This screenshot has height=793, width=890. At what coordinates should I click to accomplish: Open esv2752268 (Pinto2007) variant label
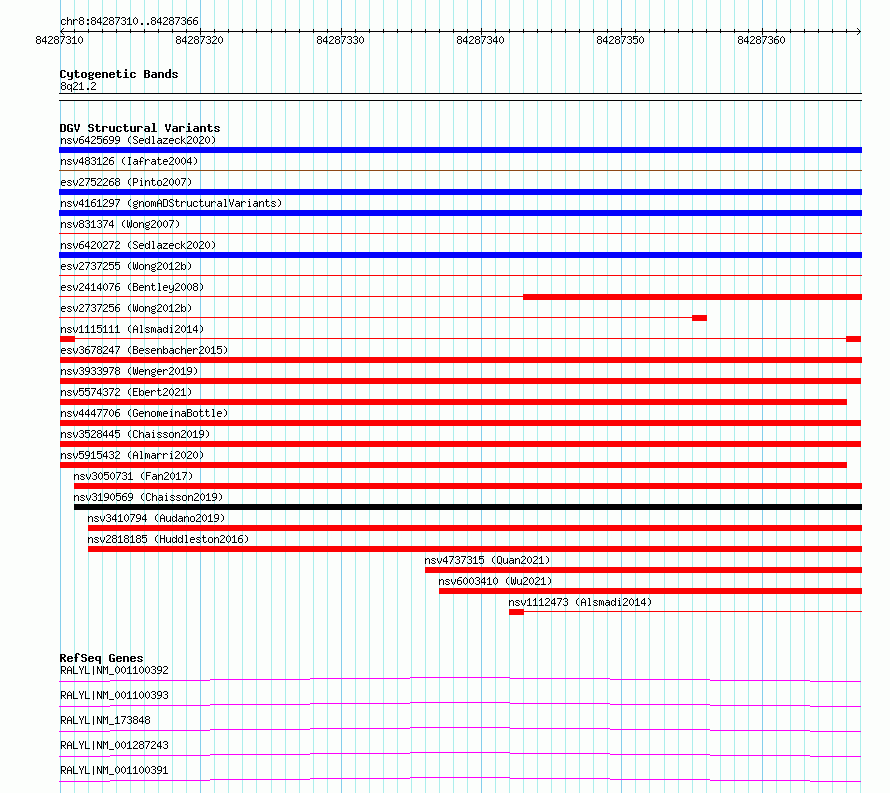point(126,182)
